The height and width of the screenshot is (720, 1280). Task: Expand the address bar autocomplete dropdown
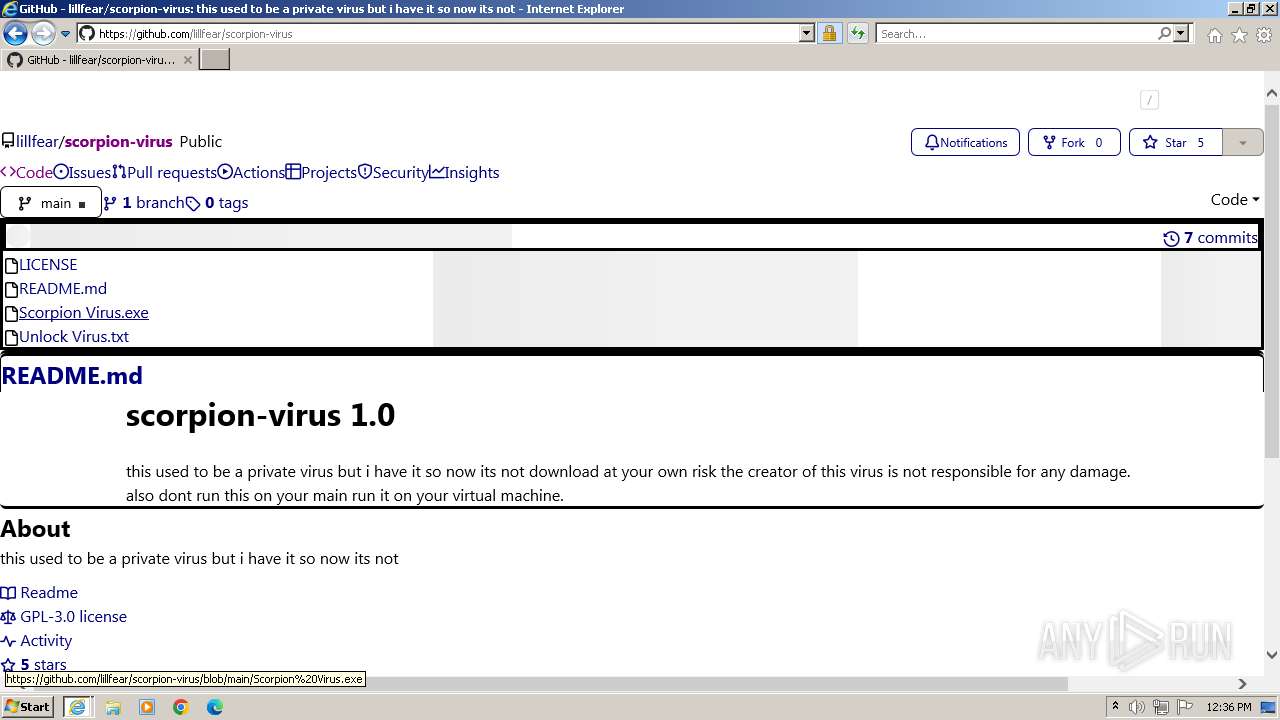point(807,34)
